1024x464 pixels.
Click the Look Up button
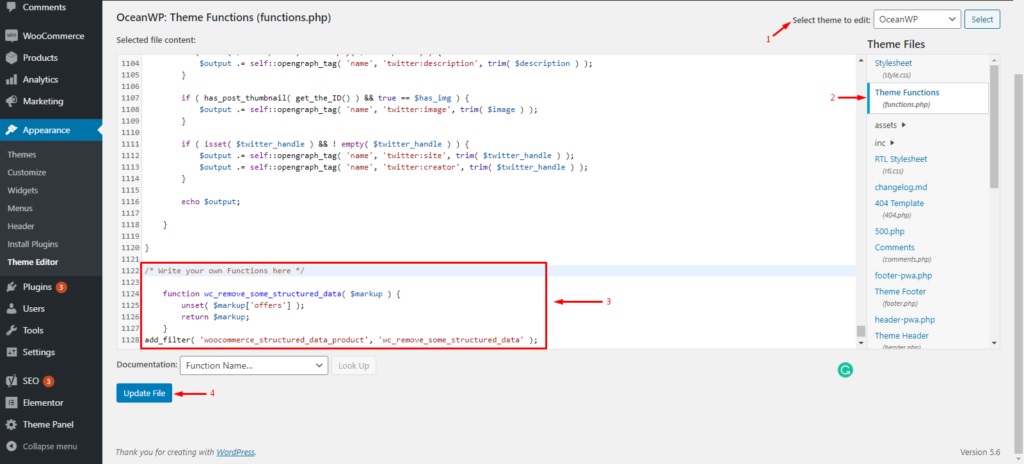coord(353,365)
